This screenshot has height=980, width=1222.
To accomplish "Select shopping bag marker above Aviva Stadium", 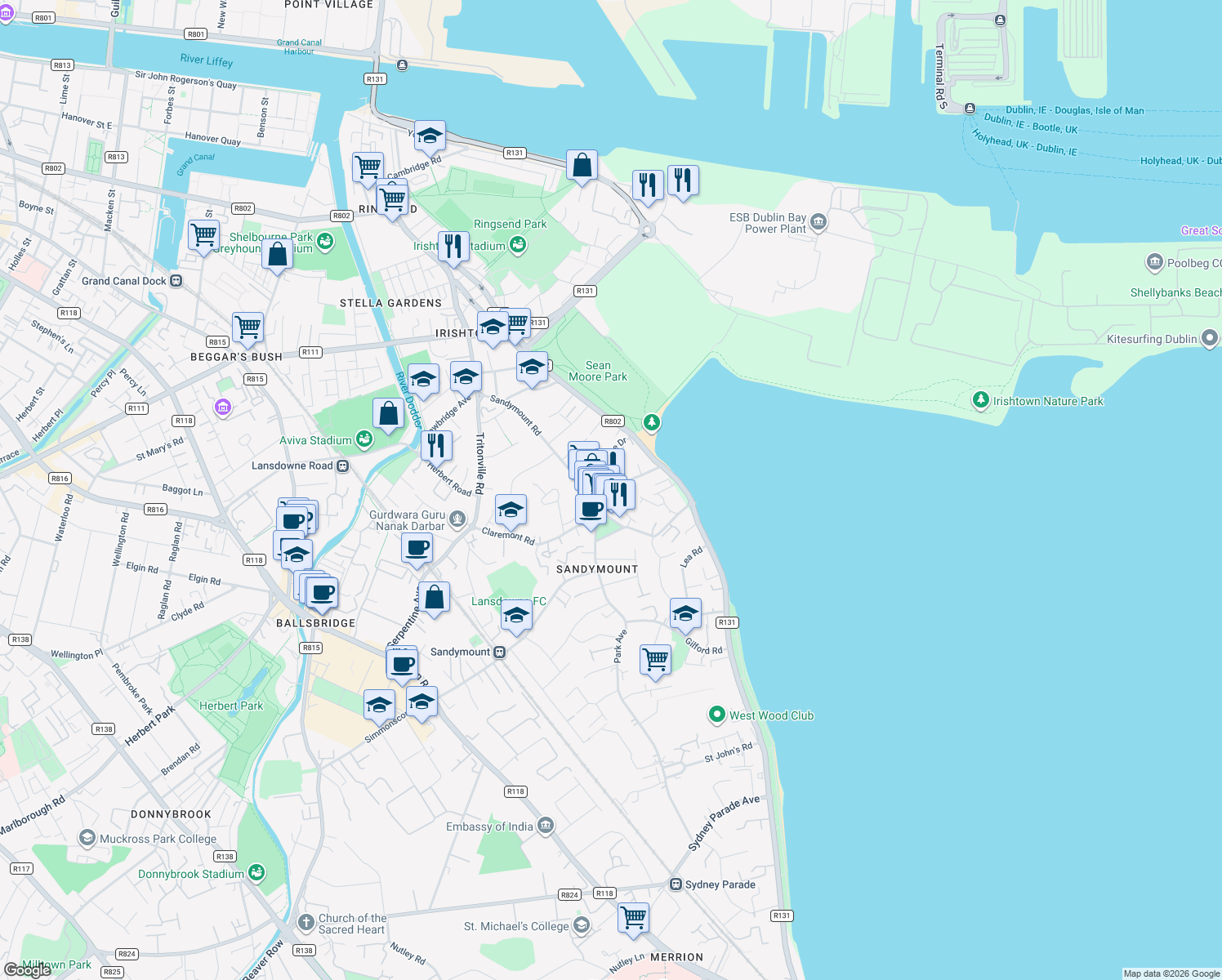I will click(x=389, y=414).
